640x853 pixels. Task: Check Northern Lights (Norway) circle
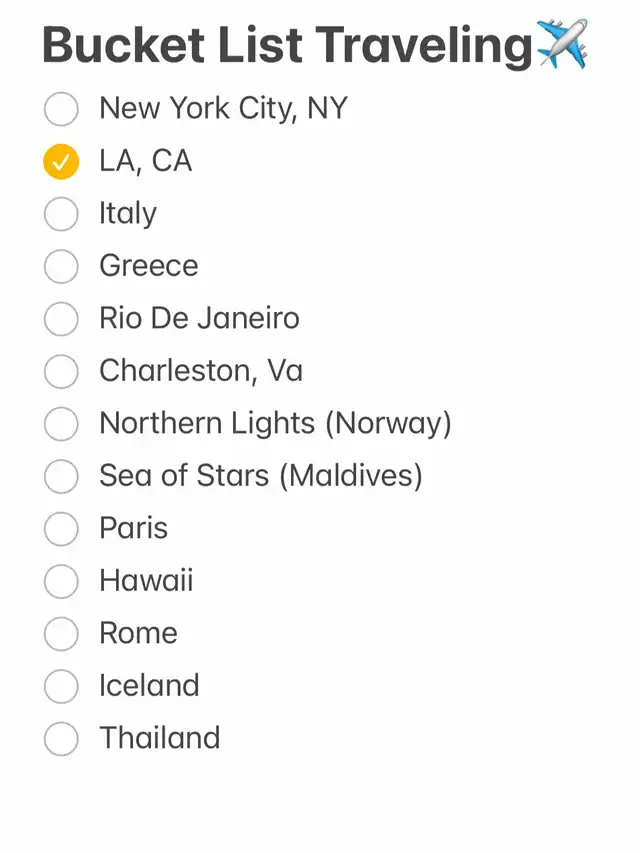click(x=61, y=424)
